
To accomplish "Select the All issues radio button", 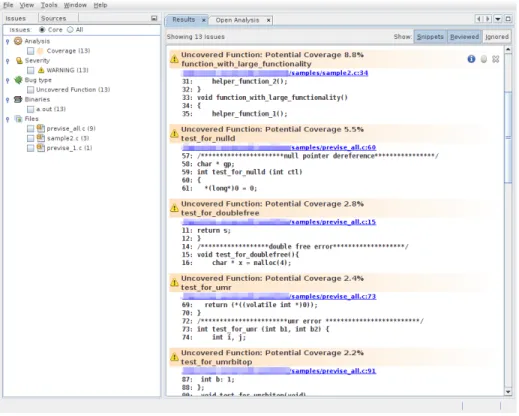I will tap(70, 30).
